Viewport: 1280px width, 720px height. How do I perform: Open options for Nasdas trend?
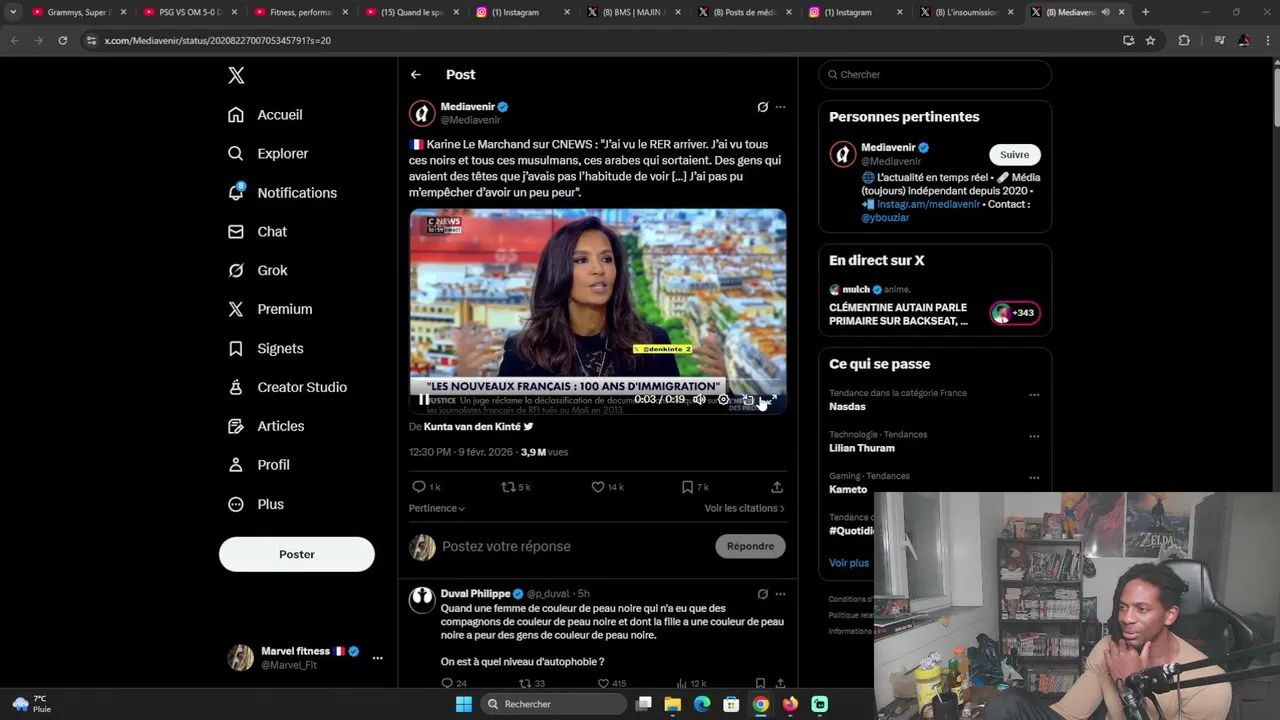pyautogui.click(x=1034, y=394)
